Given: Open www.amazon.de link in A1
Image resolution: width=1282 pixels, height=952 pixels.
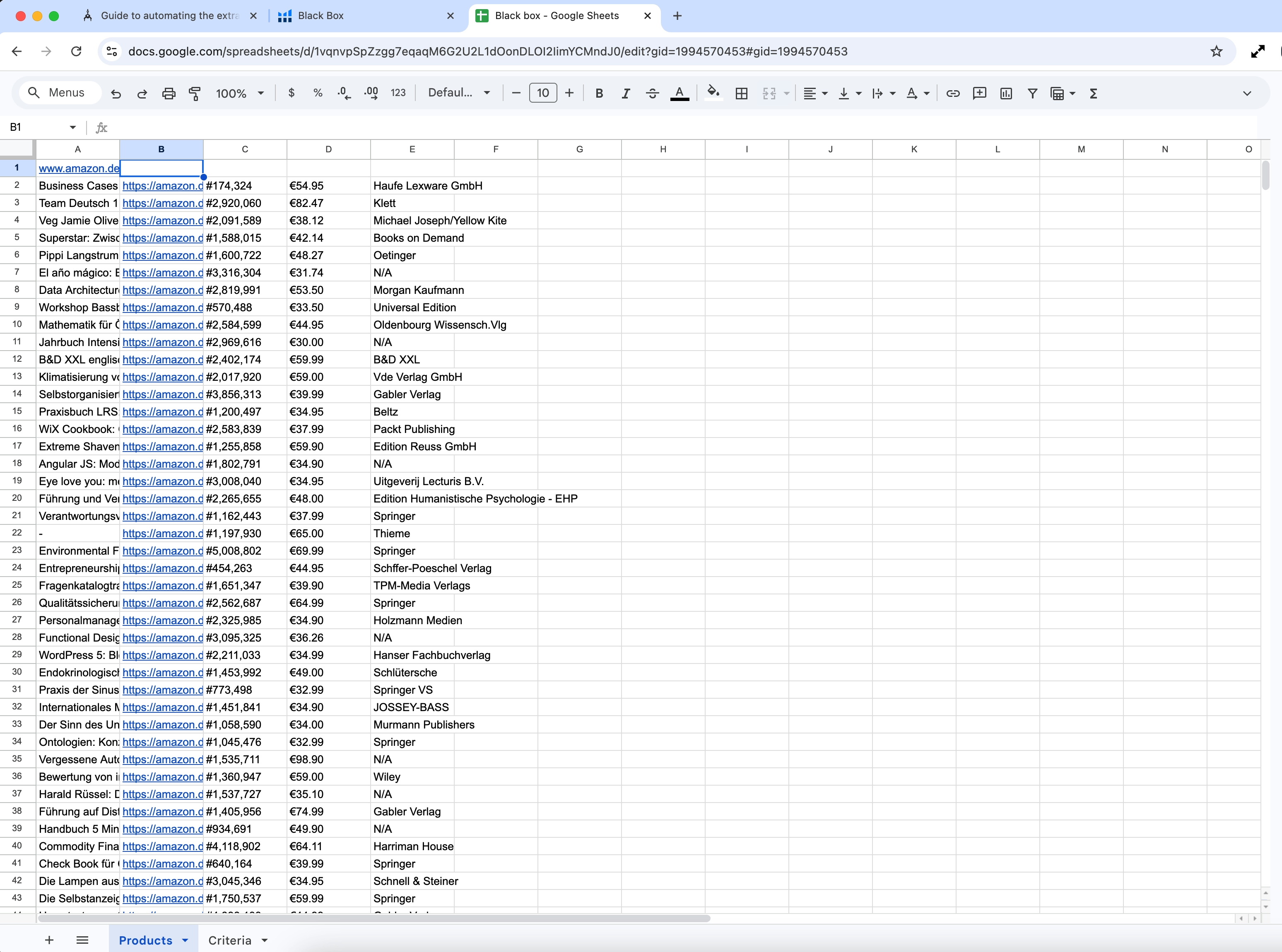Looking at the screenshot, I should click(x=79, y=168).
